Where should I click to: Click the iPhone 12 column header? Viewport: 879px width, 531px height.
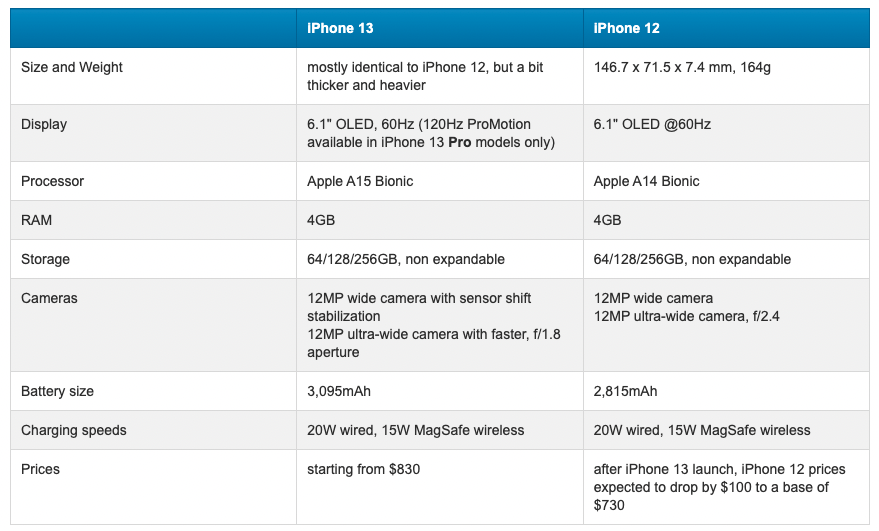(626, 28)
